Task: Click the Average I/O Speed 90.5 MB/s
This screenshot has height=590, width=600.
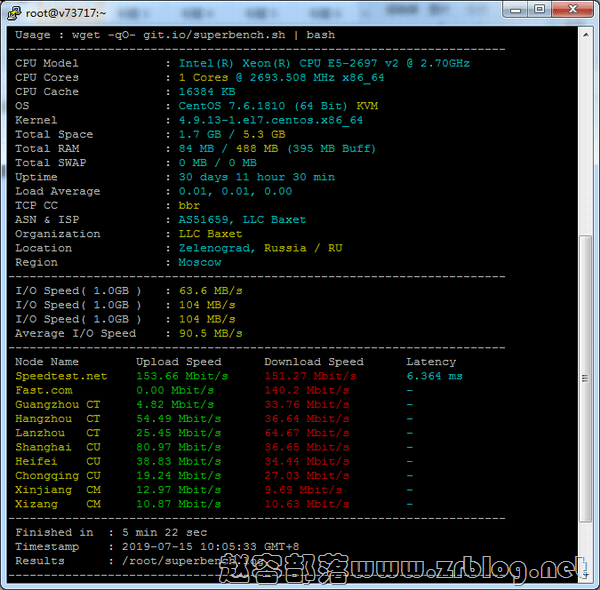Action: (x=210, y=333)
